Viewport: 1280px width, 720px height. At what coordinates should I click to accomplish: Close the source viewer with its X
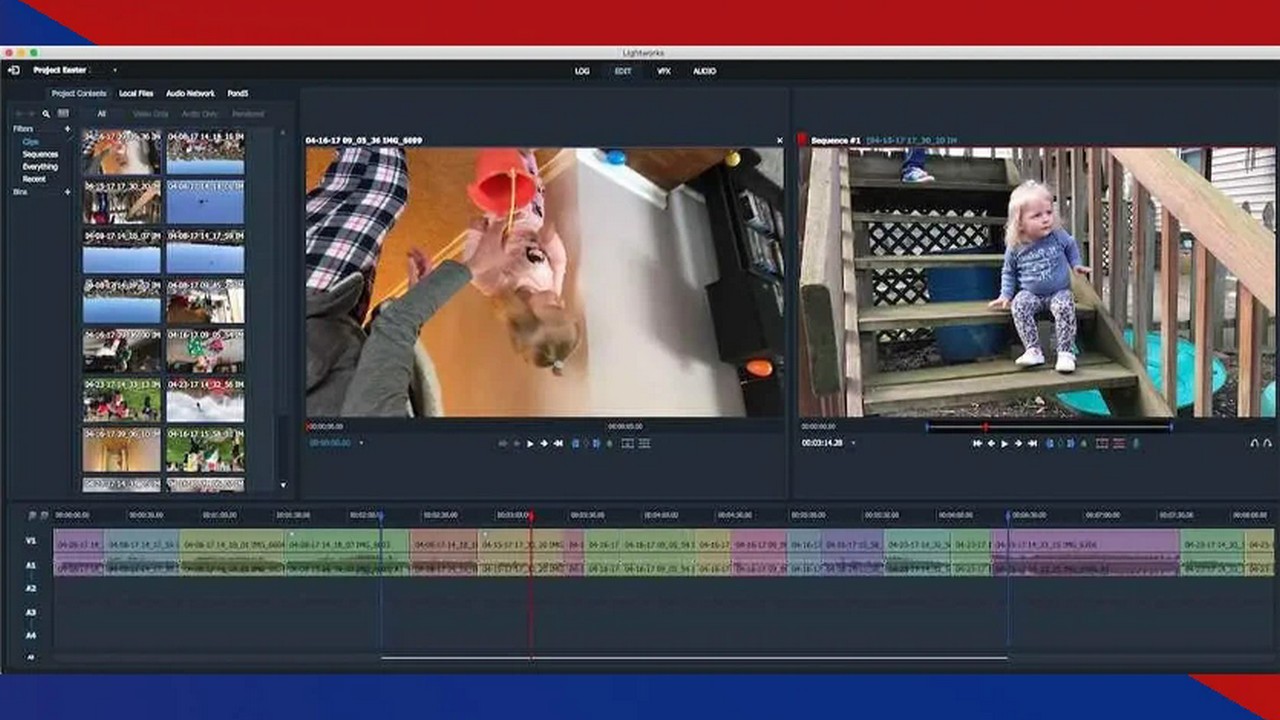pyautogui.click(x=780, y=141)
